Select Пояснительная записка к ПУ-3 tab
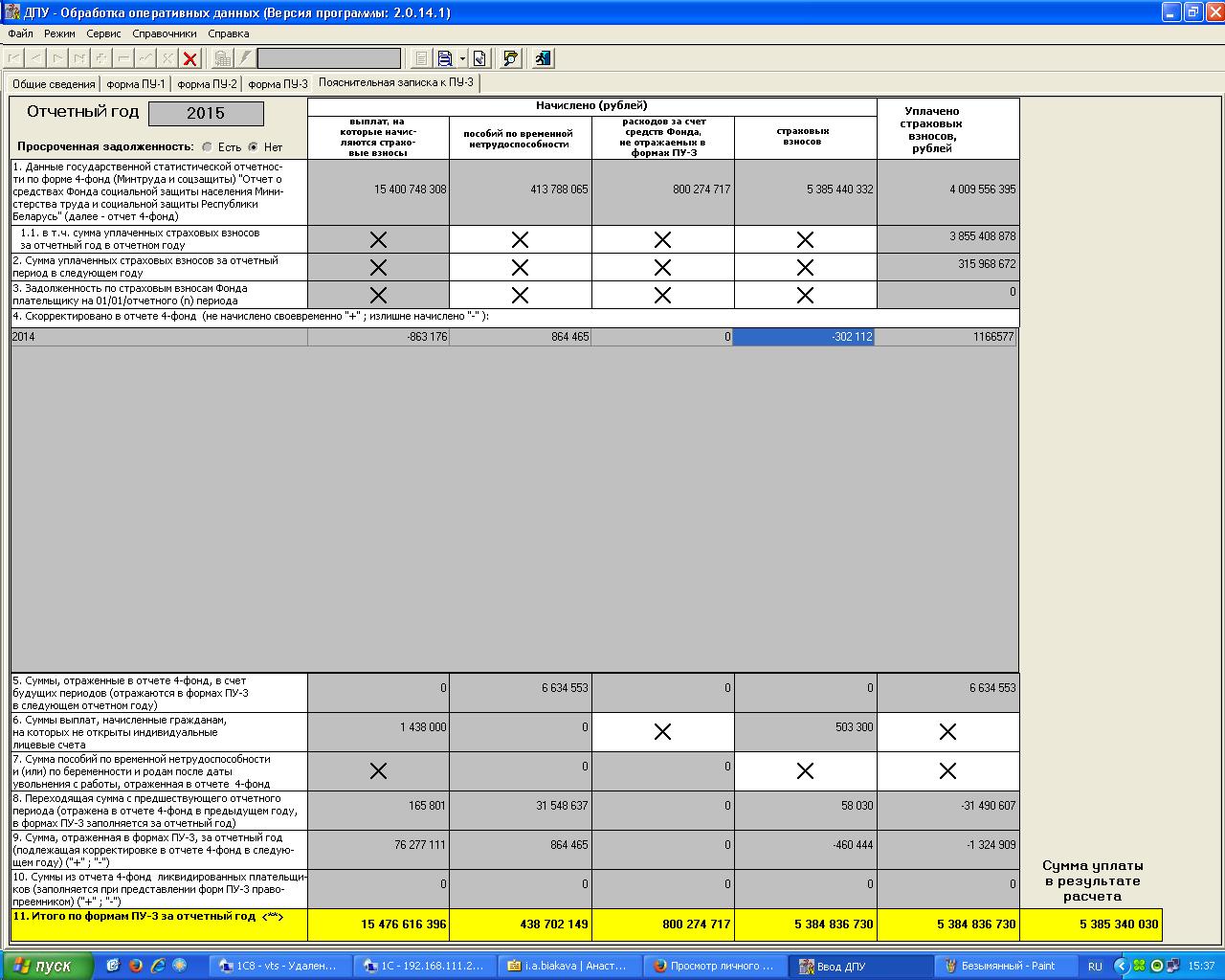1225x980 pixels. [395, 82]
